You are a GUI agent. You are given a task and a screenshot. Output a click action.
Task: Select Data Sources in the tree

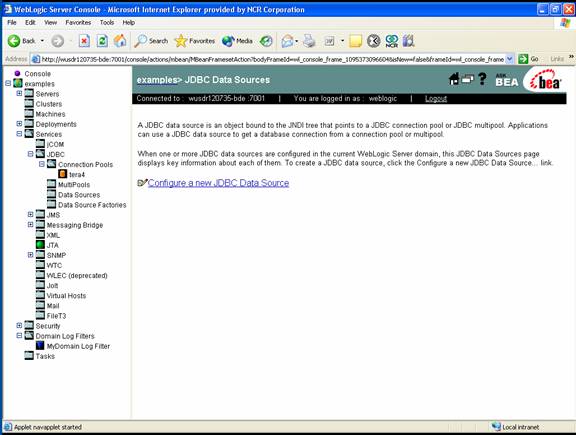(79, 195)
